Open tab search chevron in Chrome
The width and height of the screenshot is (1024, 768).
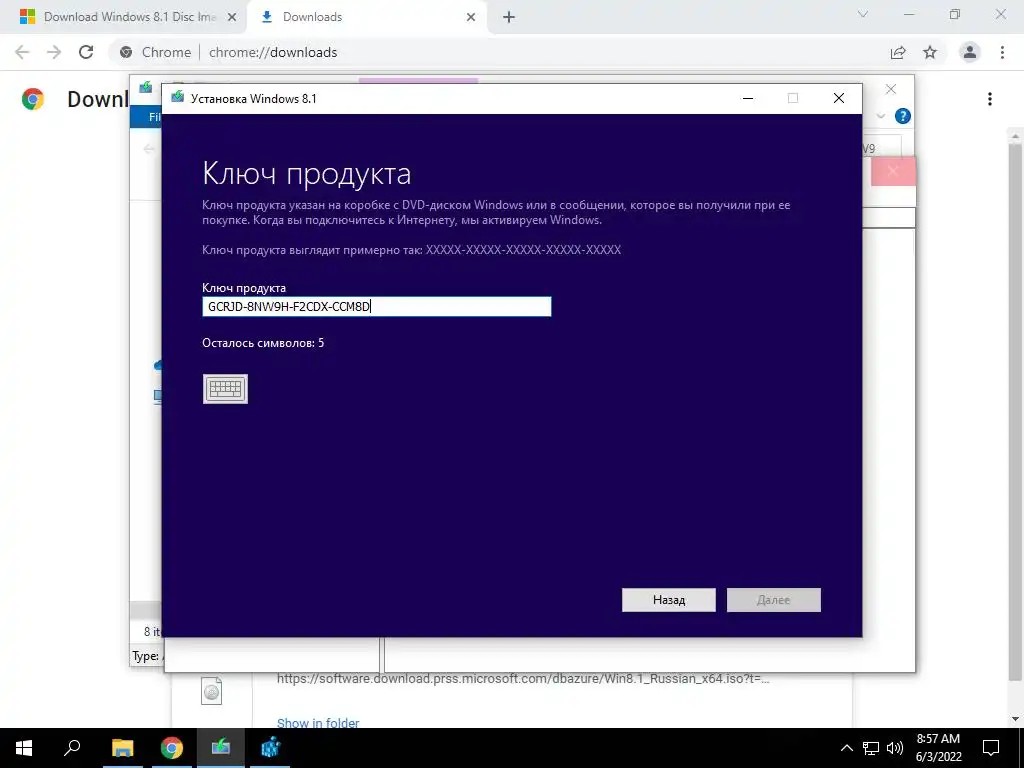pos(863,14)
